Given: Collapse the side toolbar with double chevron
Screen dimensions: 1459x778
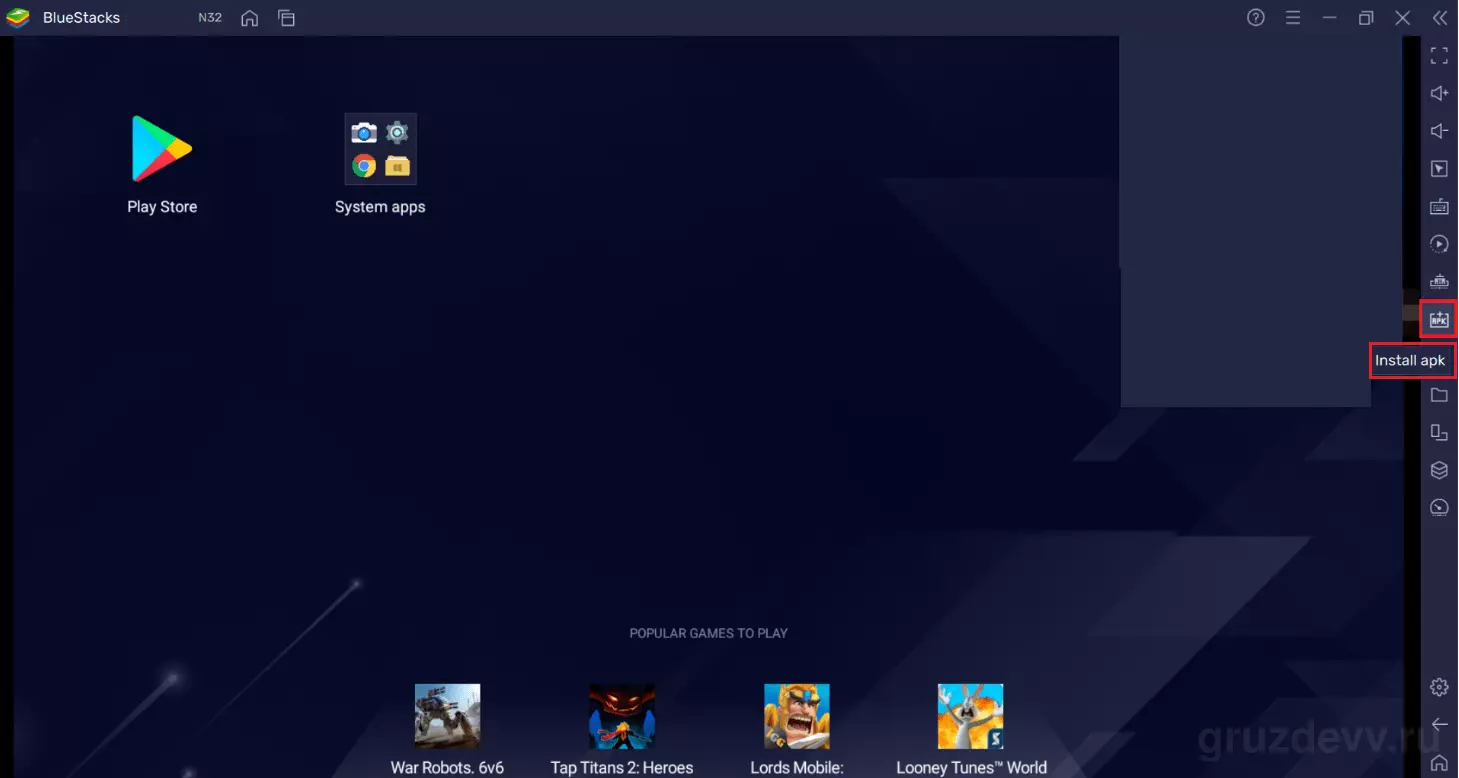Looking at the screenshot, I should [x=1439, y=18].
